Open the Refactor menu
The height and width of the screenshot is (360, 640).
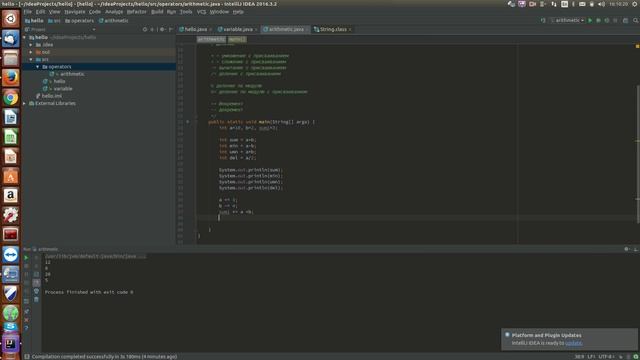coord(136,12)
